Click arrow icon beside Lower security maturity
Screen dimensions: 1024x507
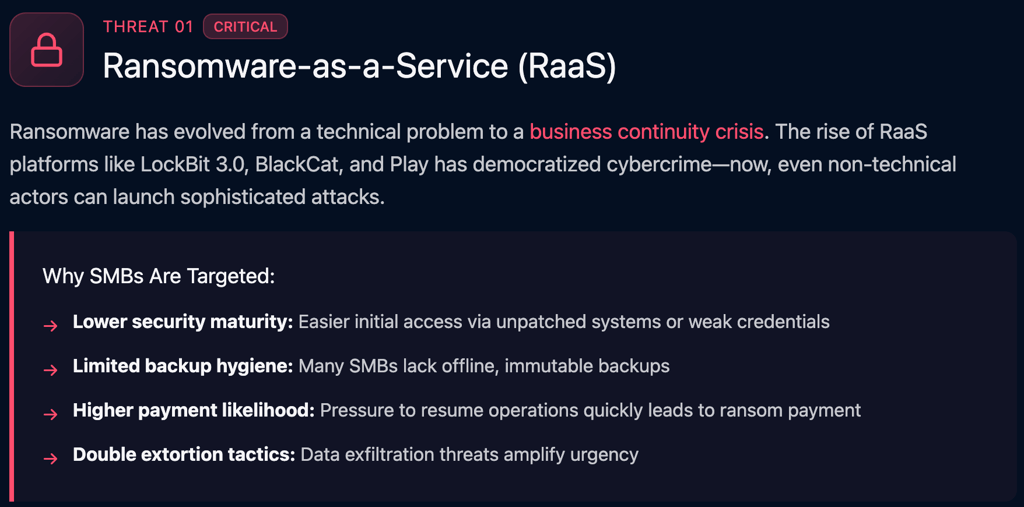(x=51, y=326)
